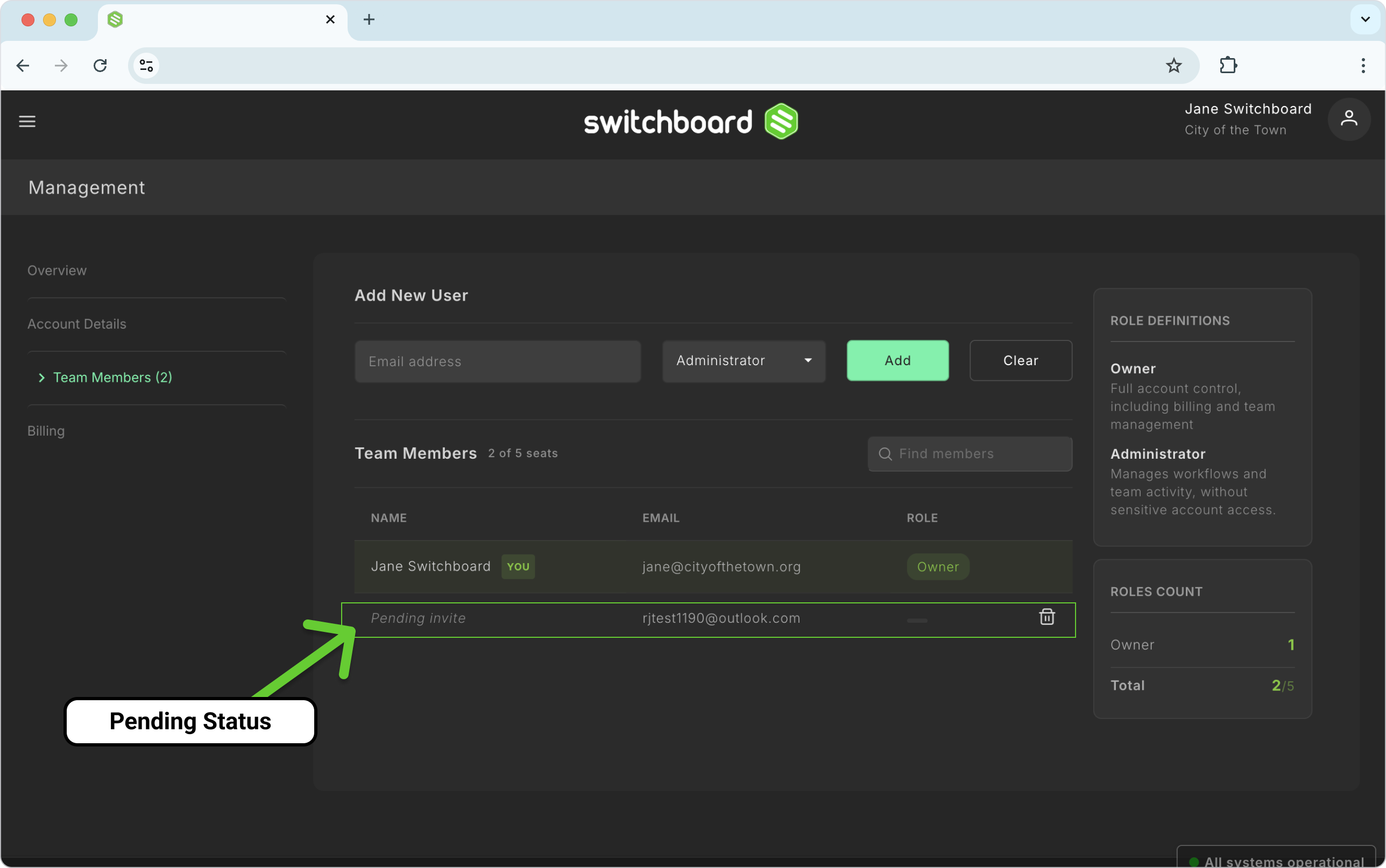This screenshot has width=1386, height=868.
Task: Open the browser extensions menu
Action: (1228, 66)
